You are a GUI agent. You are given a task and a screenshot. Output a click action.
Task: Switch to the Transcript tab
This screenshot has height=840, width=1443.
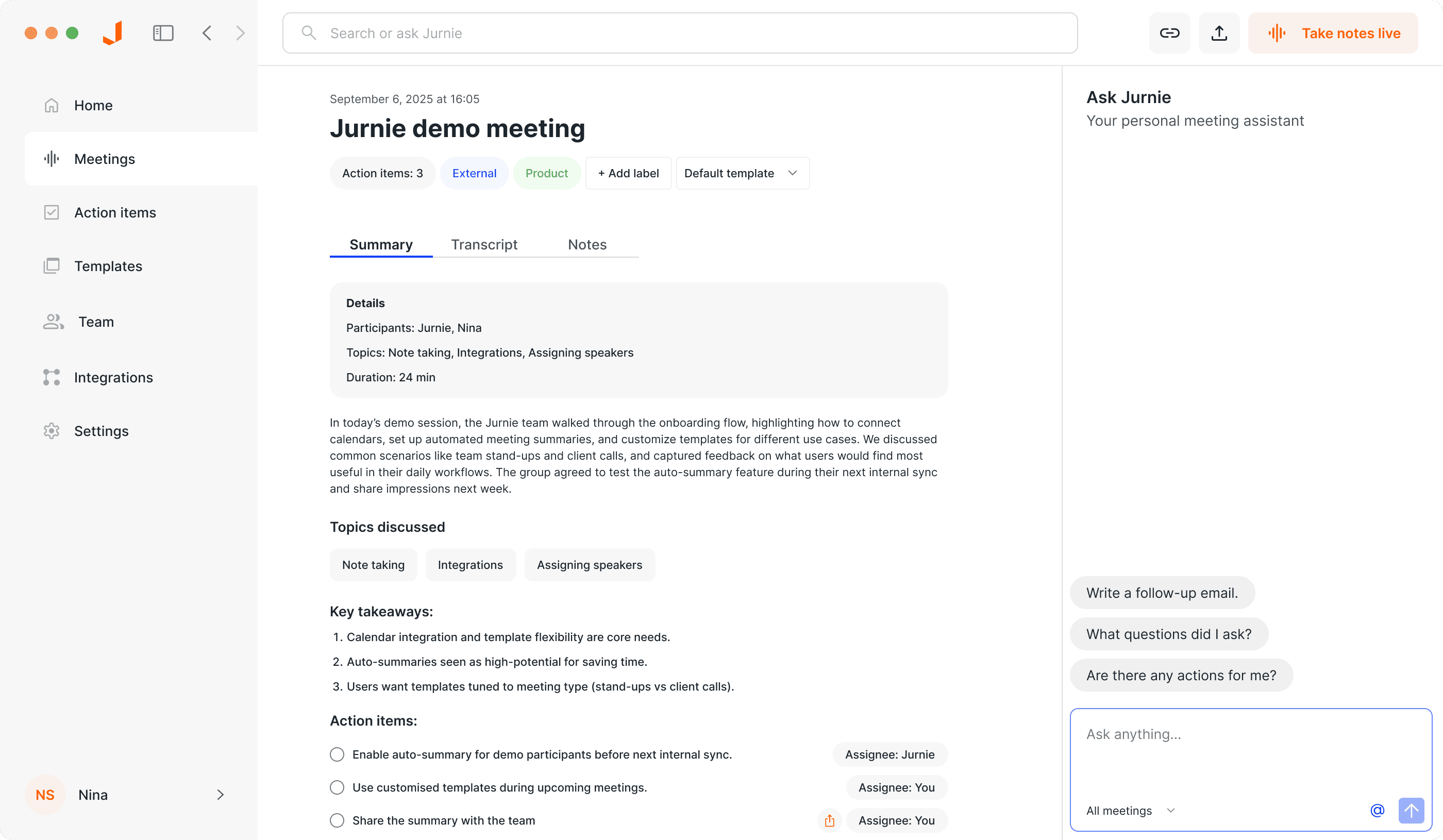(x=484, y=244)
